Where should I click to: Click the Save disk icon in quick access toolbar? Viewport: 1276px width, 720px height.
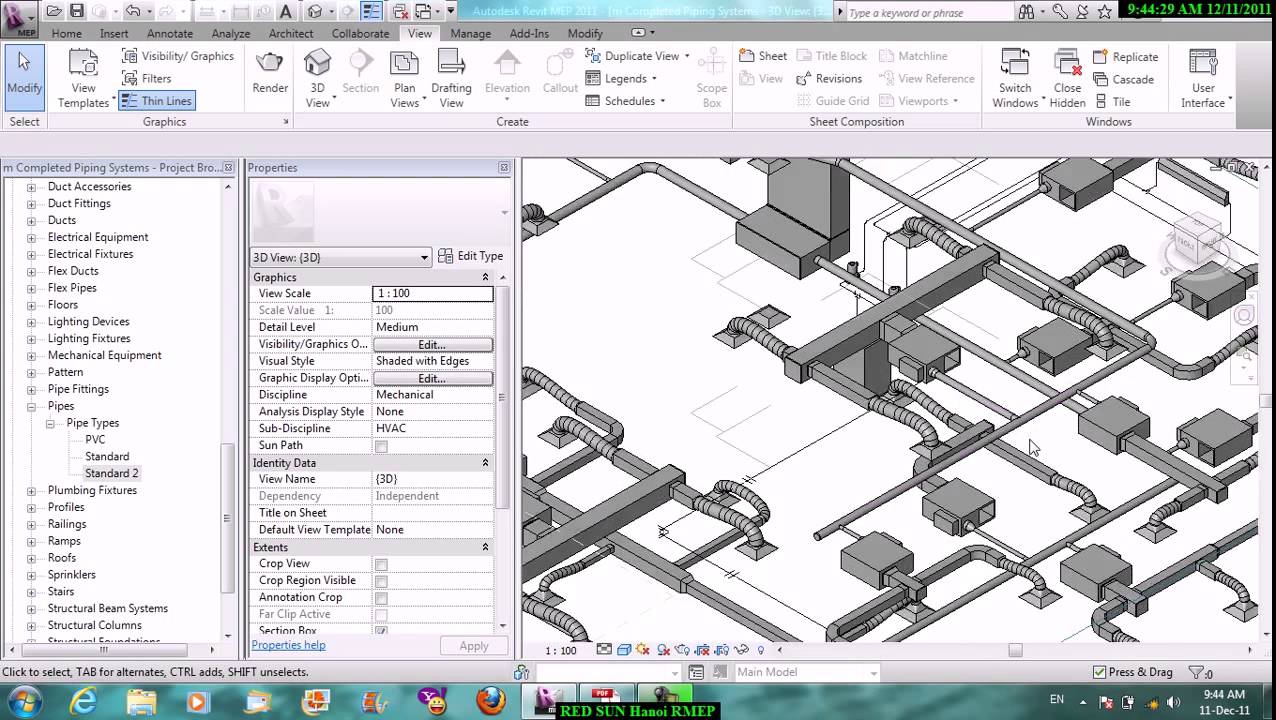click(x=77, y=12)
